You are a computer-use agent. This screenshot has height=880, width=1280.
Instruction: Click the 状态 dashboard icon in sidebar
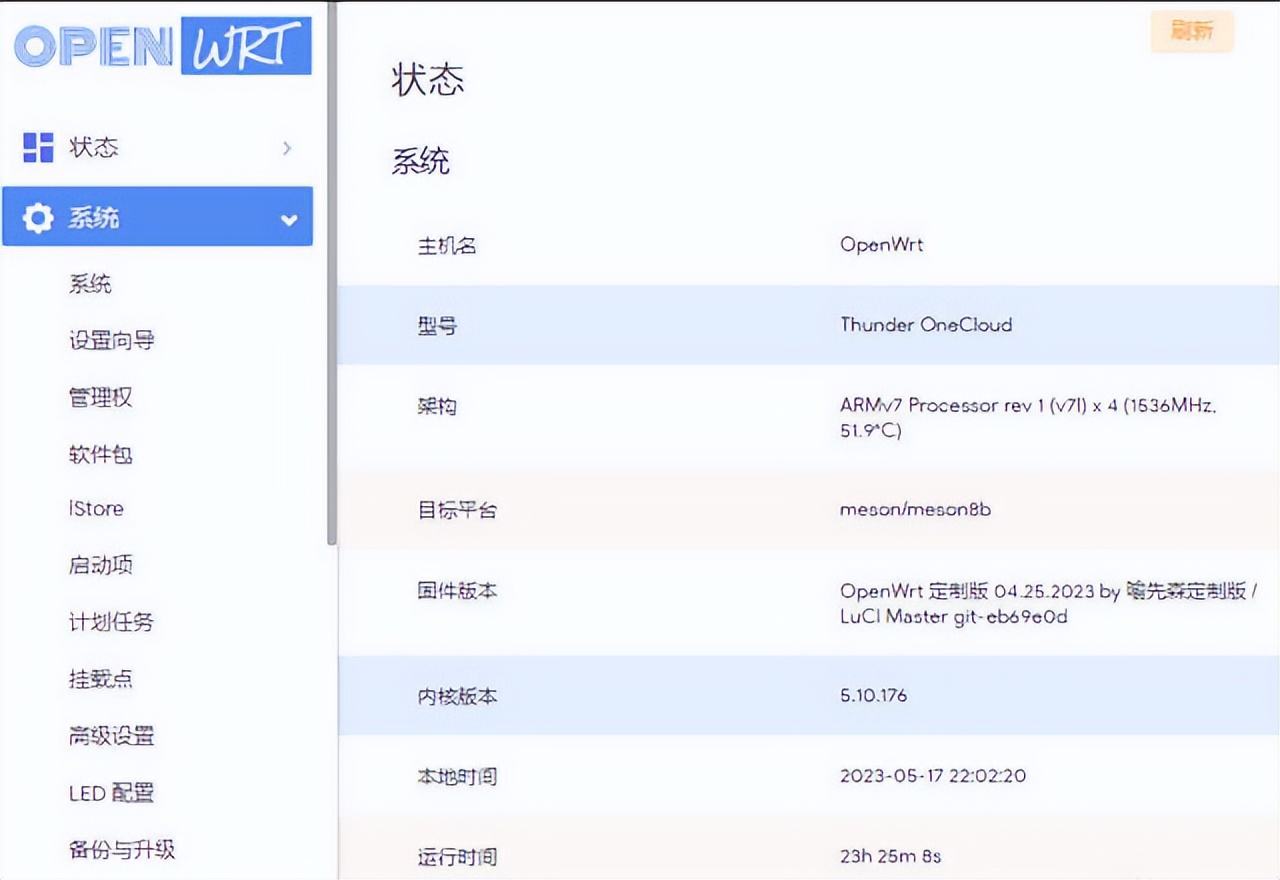click(x=37, y=147)
